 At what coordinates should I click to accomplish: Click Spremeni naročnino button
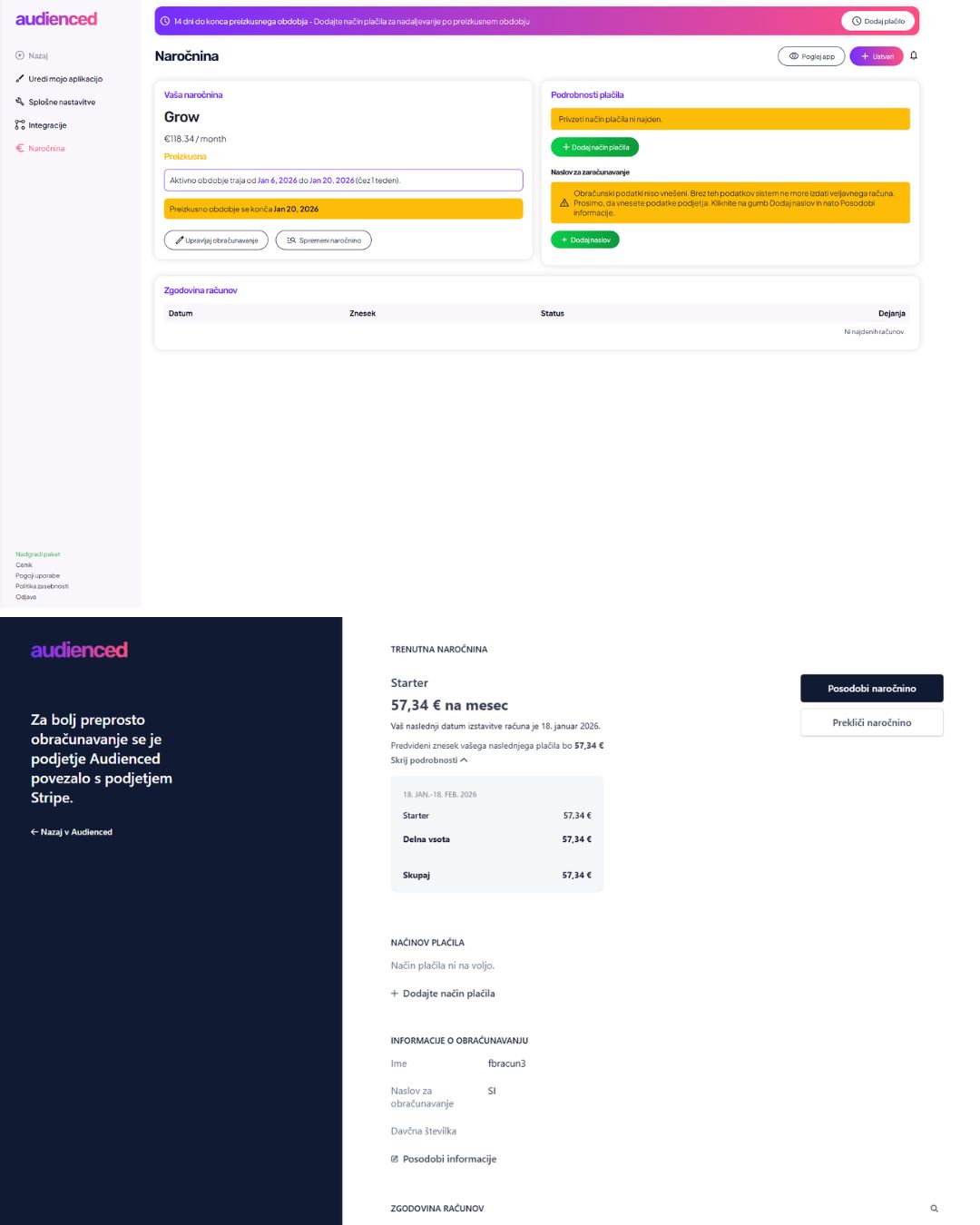(x=323, y=240)
